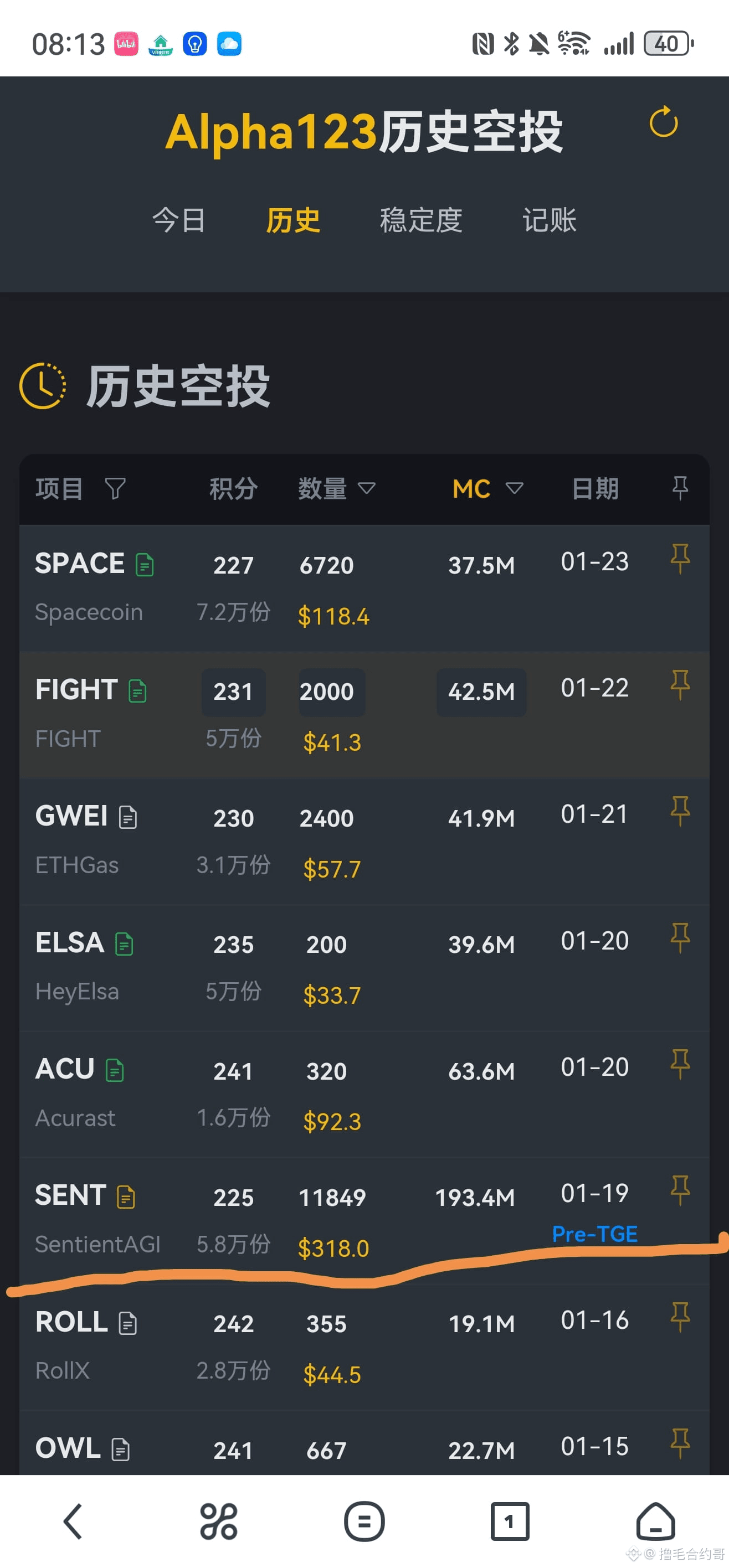Open the SPACE document icon
The image size is (729, 1568).
[x=145, y=565]
